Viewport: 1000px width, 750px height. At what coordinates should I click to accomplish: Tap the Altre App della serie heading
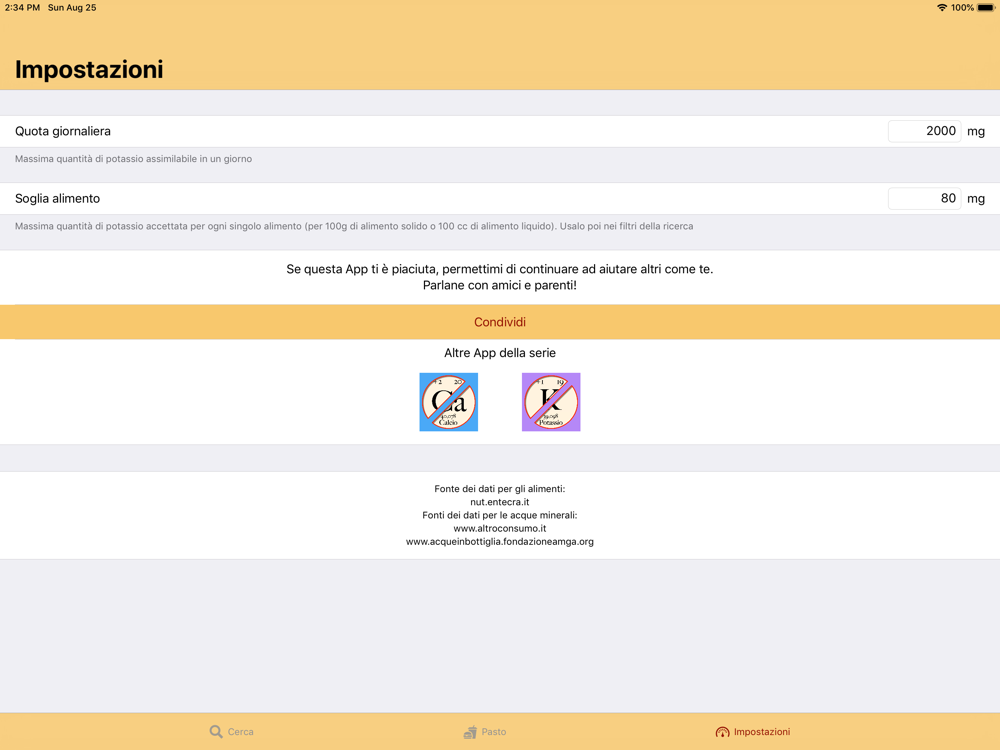(x=500, y=353)
